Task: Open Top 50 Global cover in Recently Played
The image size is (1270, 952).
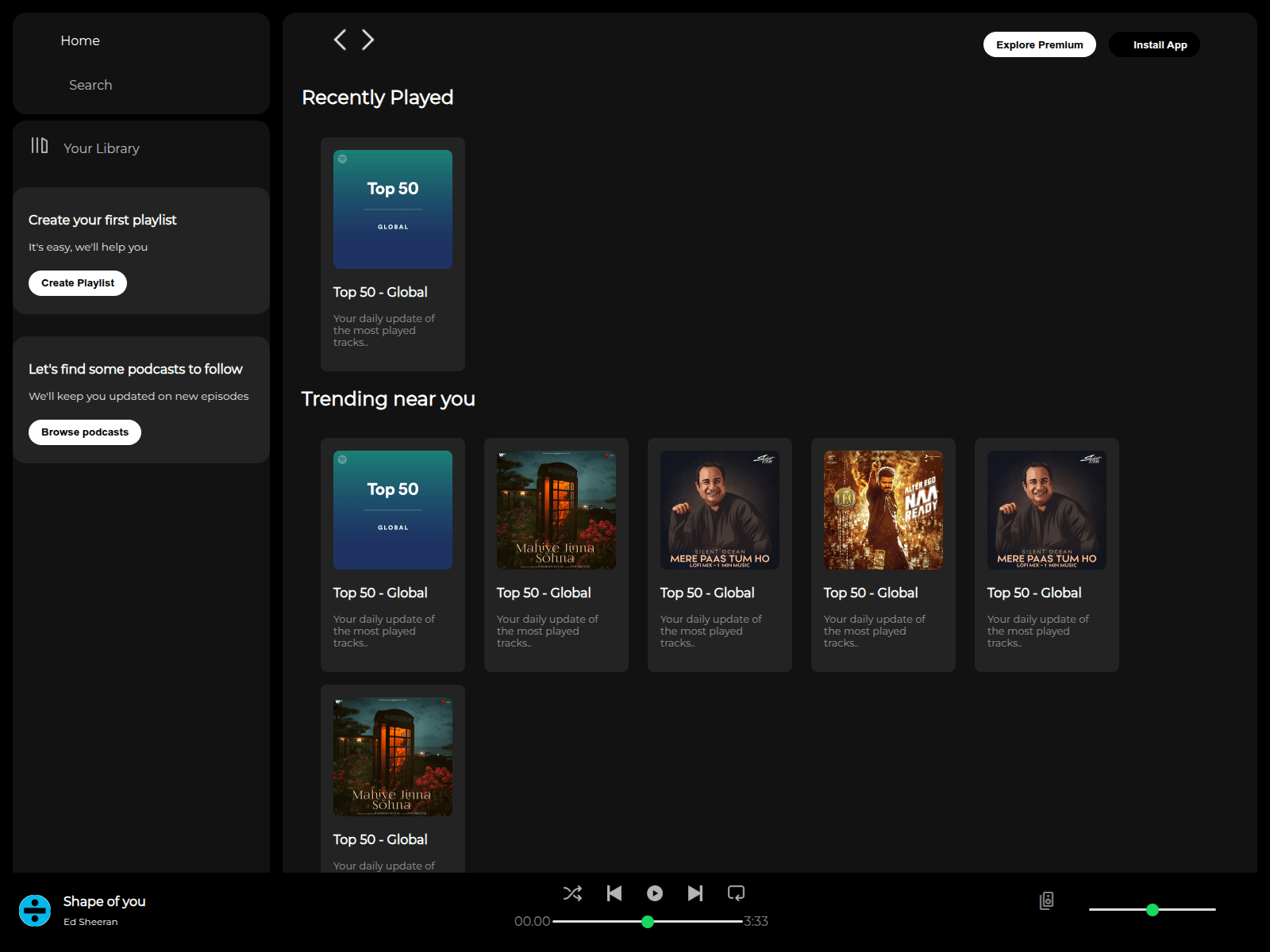Action: pos(393,209)
